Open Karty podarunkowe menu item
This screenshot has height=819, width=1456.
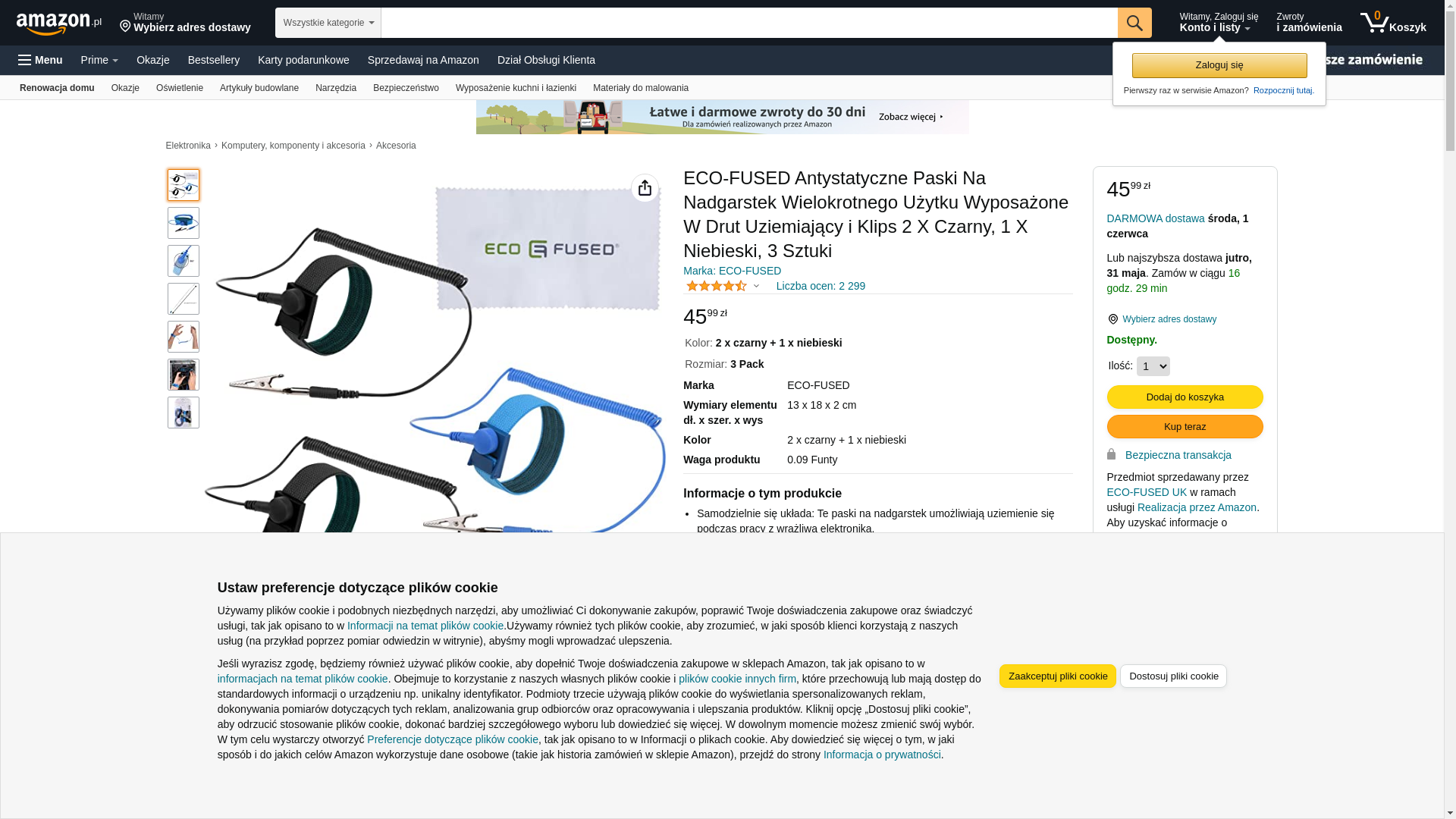coord(303,60)
